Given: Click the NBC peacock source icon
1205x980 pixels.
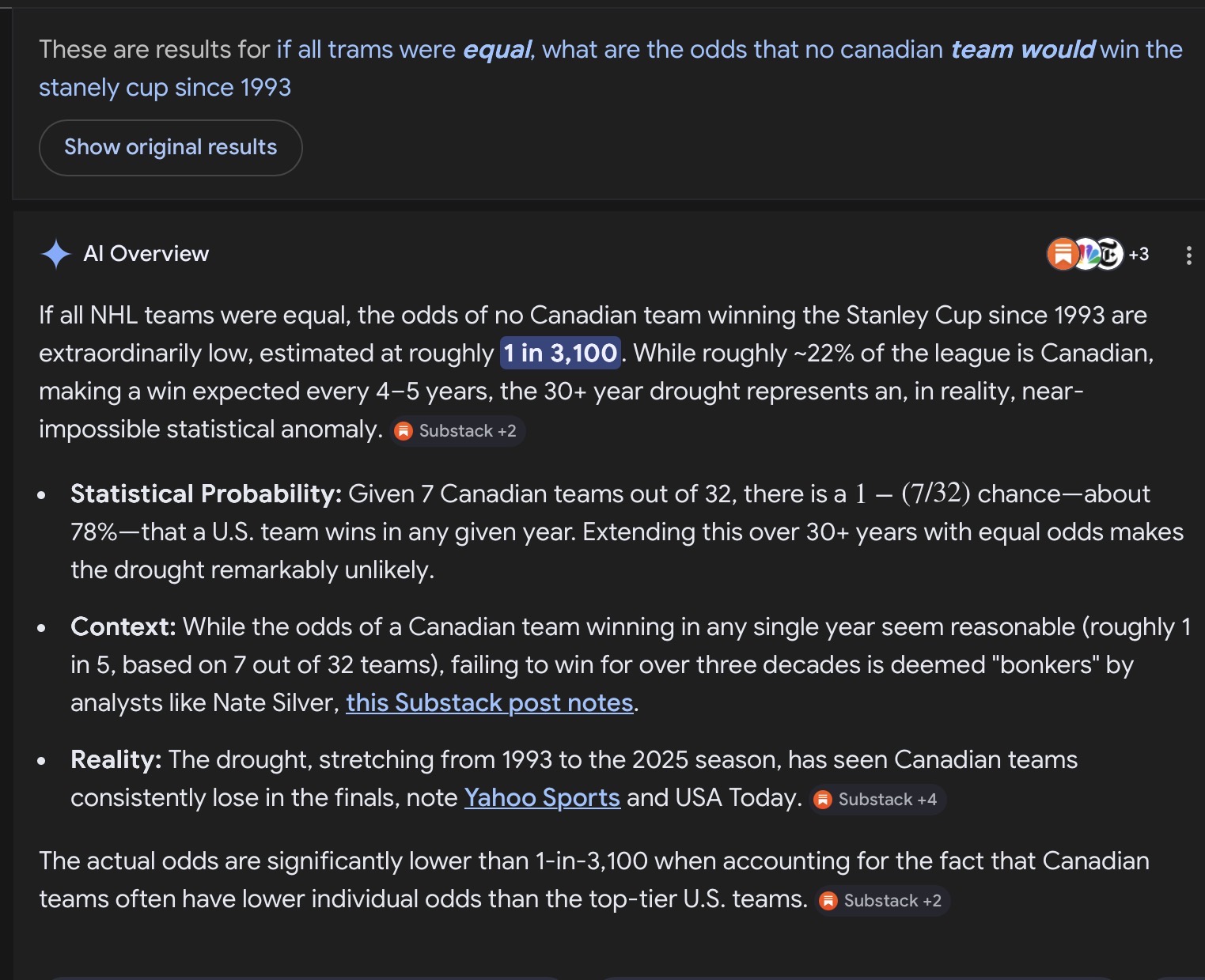Looking at the screenshot, I should click(x=1087, y=254).
